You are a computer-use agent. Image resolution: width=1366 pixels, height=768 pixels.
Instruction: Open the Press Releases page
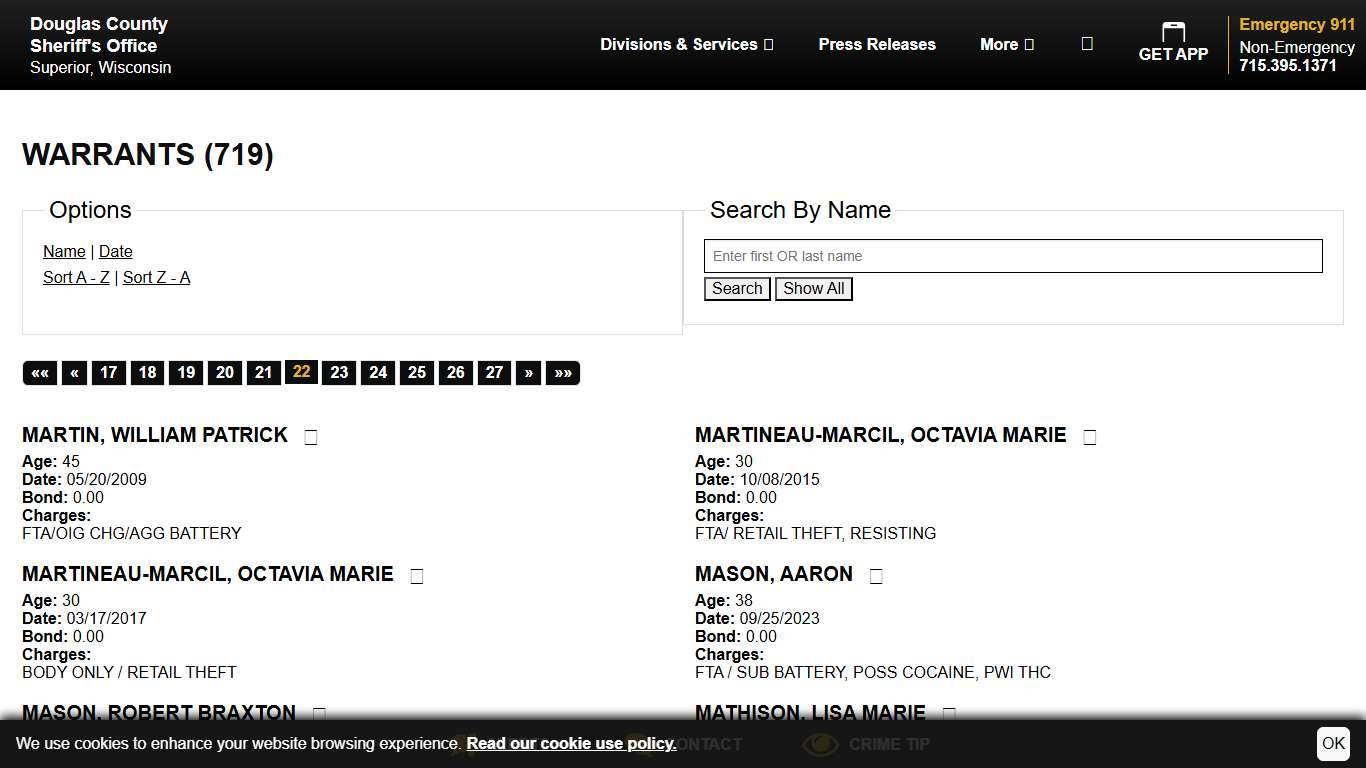click(877, 44)
